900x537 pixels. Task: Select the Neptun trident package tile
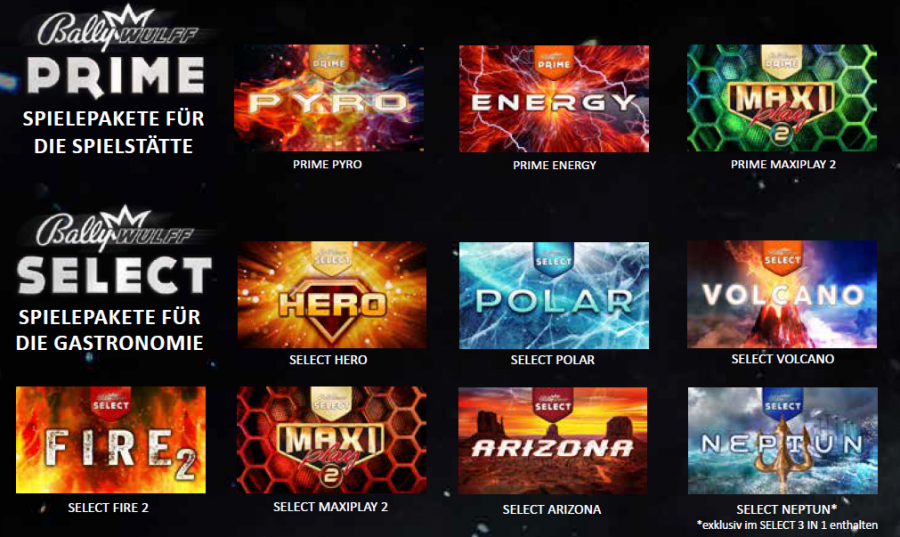(x=783, y=441)
